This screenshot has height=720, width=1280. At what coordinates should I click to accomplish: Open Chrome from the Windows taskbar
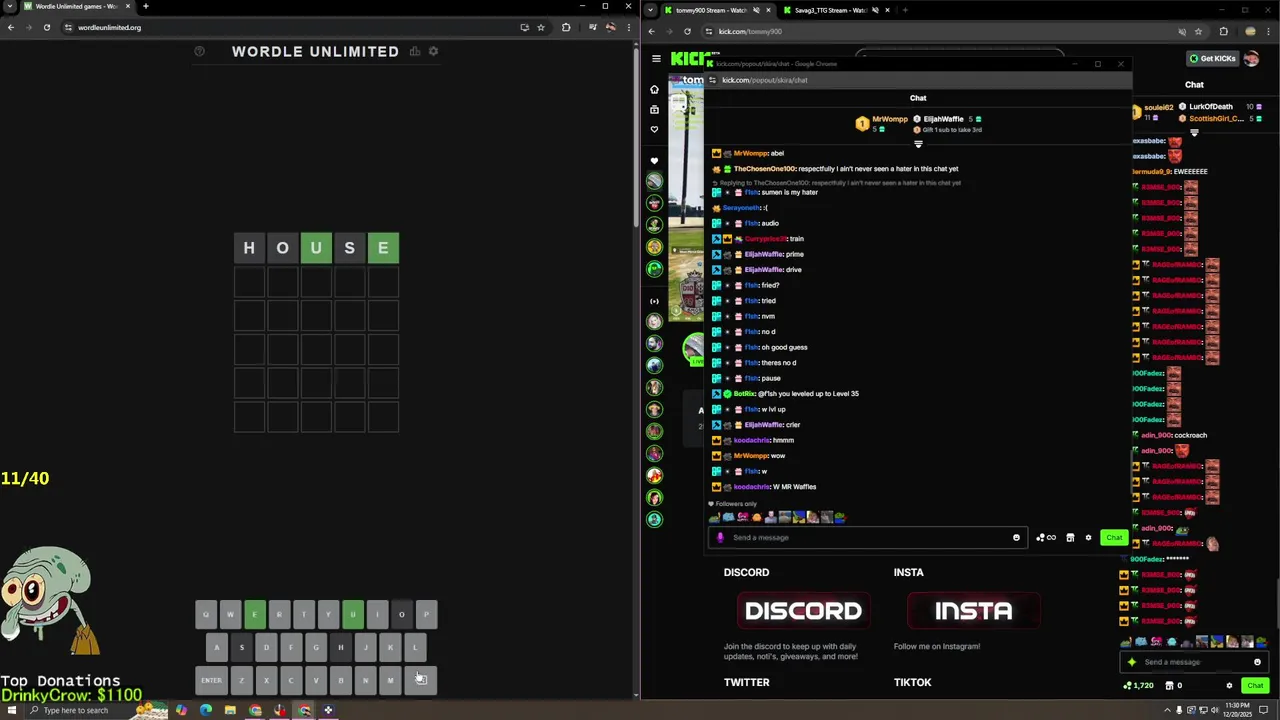[255, 710]
